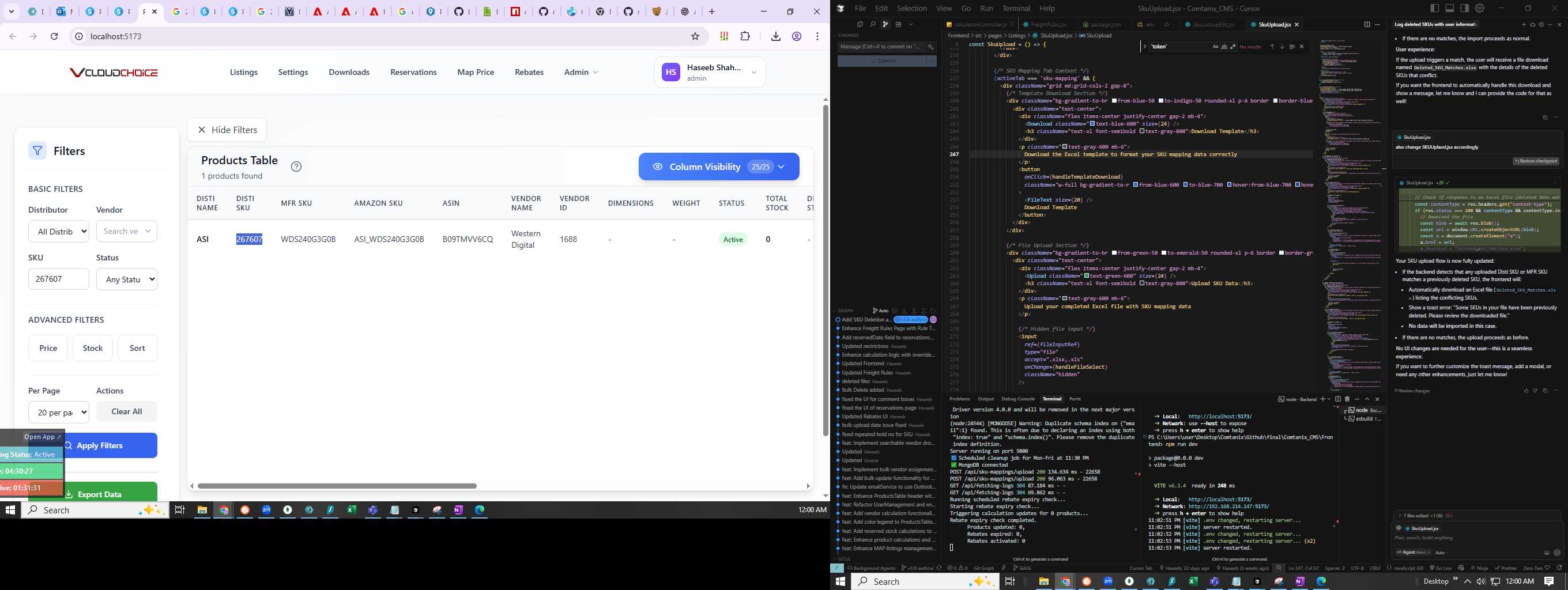This screenshot has width=1568, height=590.
Task: Toggle bottom panel layout icon in Cursor
Action: [x=1450, y=9]
